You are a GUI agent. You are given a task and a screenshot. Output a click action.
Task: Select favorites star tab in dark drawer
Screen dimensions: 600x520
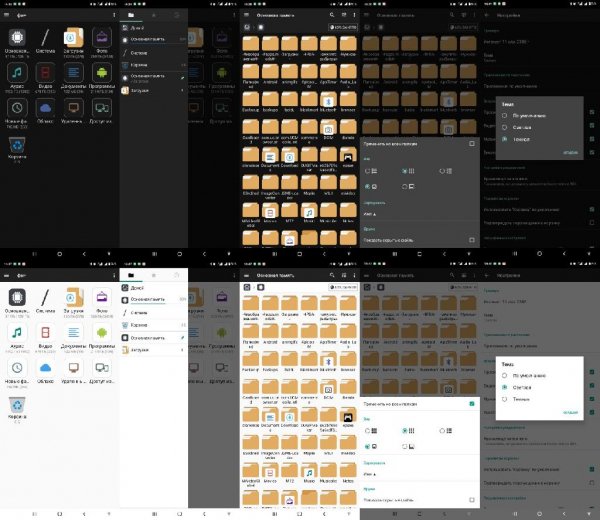pos(153,15)
